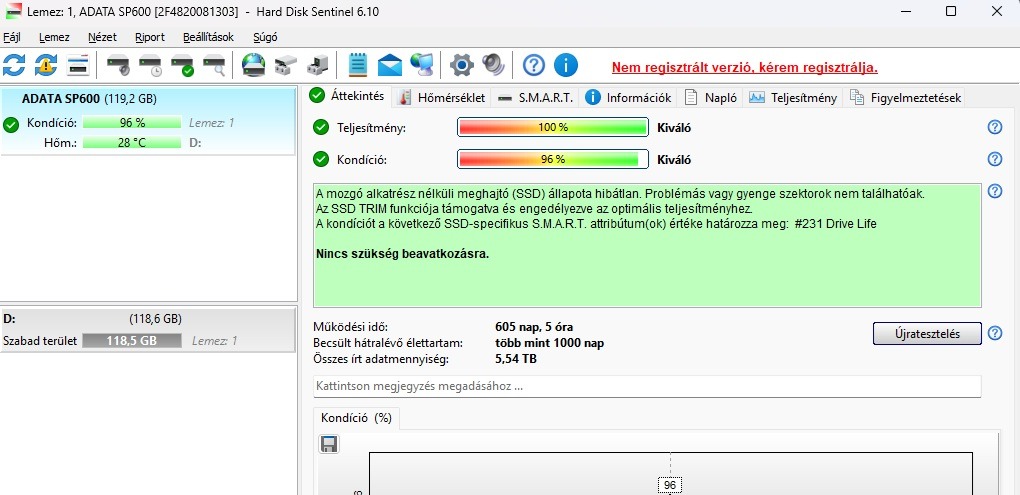Image resolution: width=1020 pixels, height=495 pixels.
Task: Click the question mark help toolbar icon
Action: 534,65
